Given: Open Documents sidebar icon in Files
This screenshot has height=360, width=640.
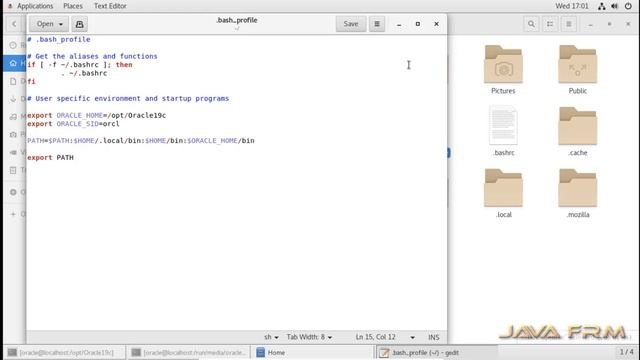Looking at the screenshot, I should tap(13, 81).
